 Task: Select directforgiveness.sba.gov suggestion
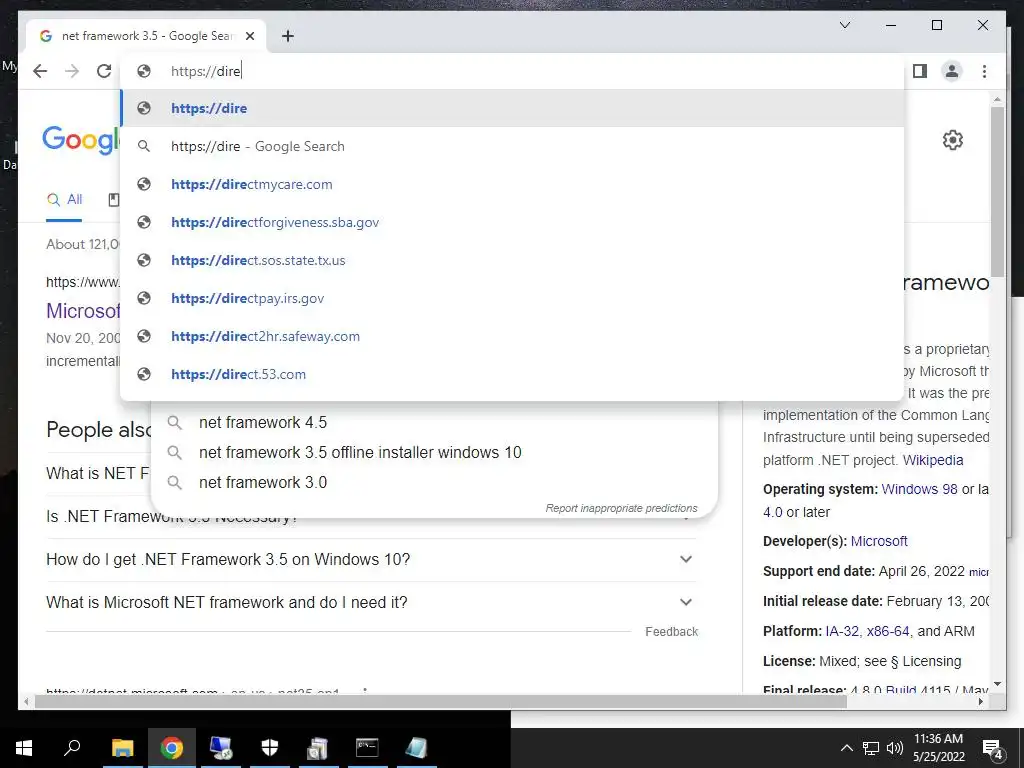click(x=513, y=222)
